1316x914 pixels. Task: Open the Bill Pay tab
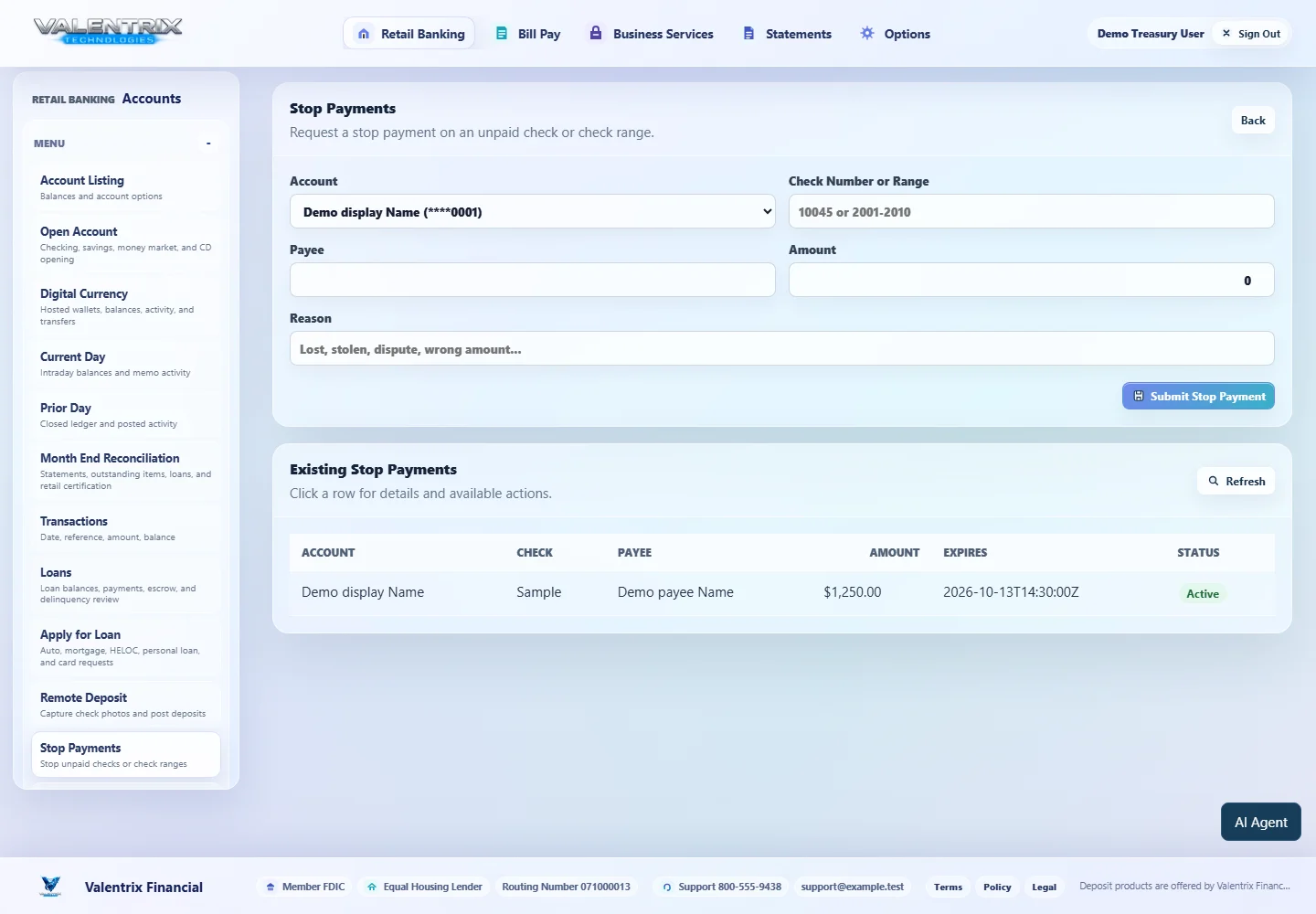point(528,34)
